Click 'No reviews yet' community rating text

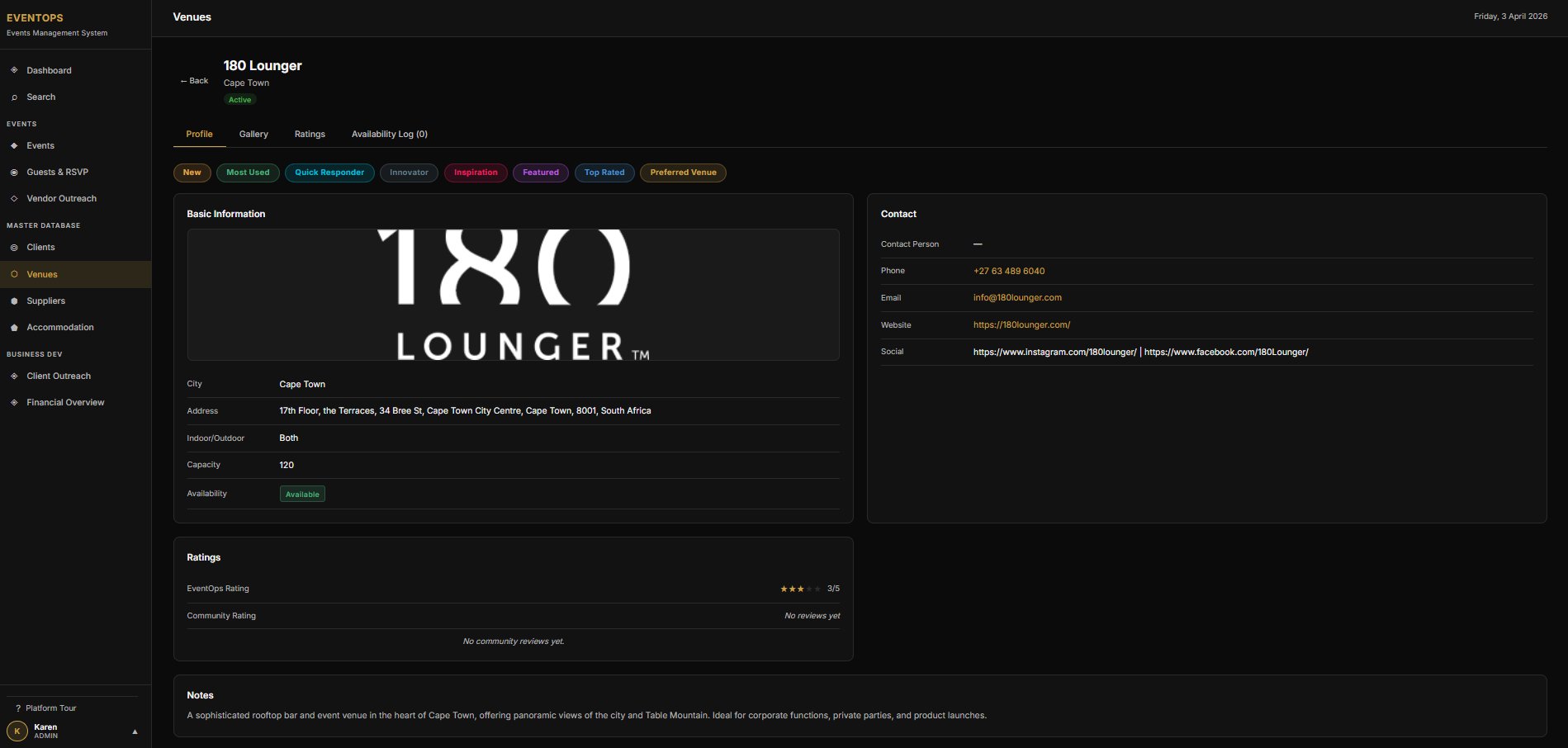tap(812, 616)
